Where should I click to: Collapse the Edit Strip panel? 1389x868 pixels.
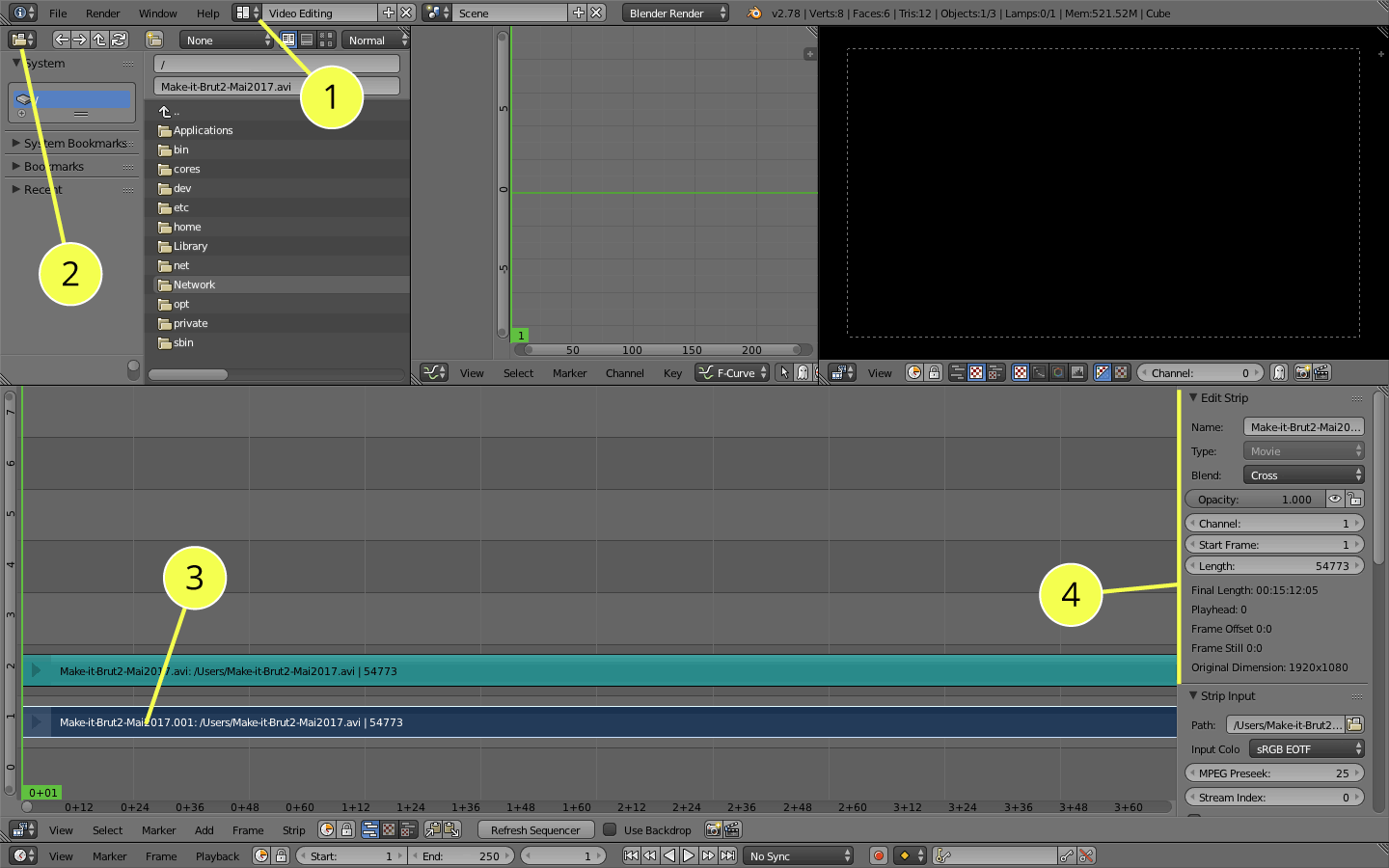[x=1218, y=397]
